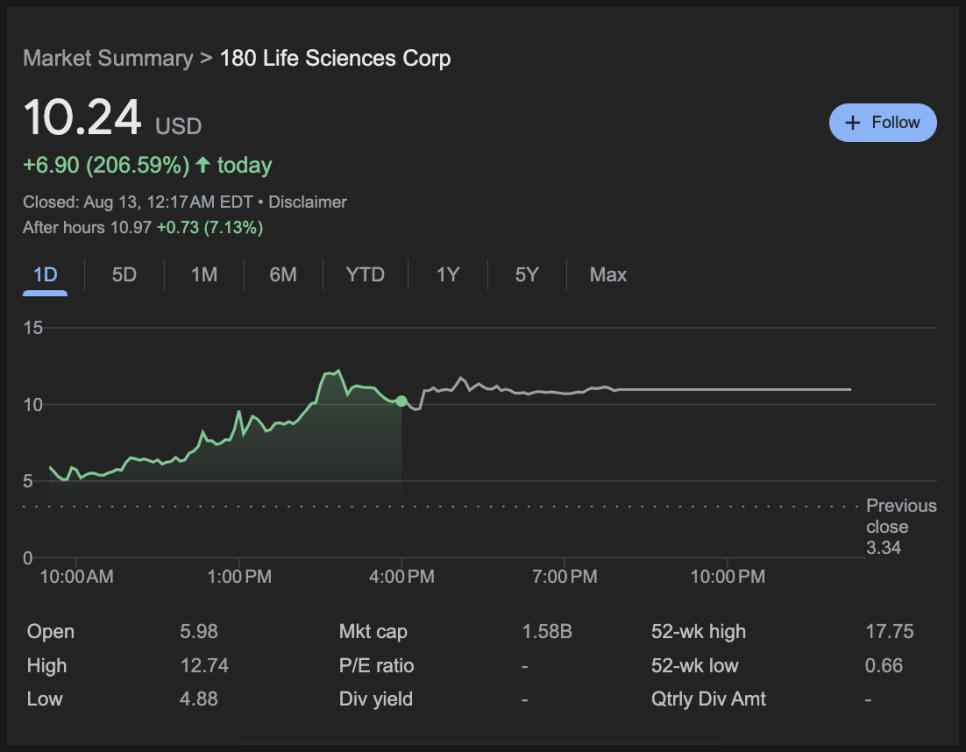Screen dimensions: 966x752
Task: Click the 10:00 AM axis label
Action: coord(76,576)
